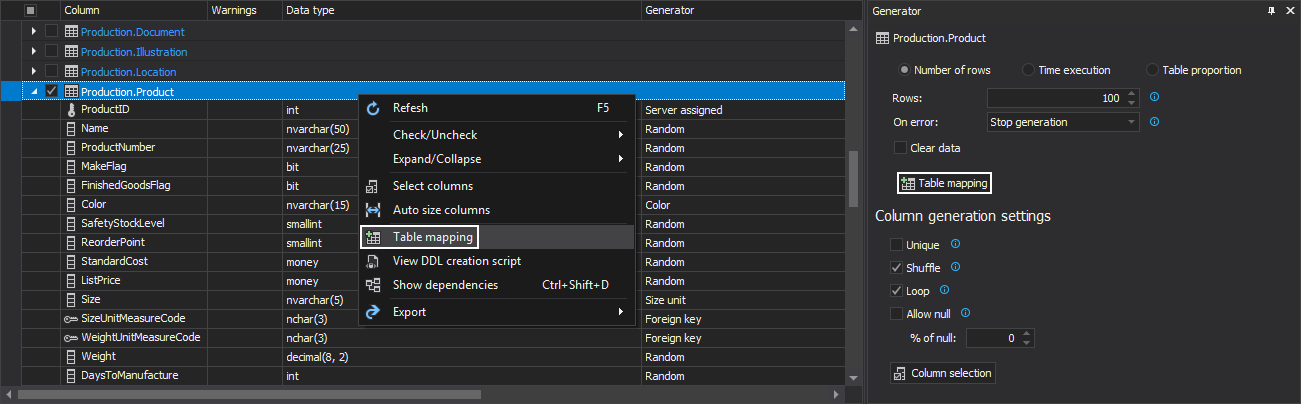
Task: Click the info icon next to Rows
Action: tap(1154, 97)
